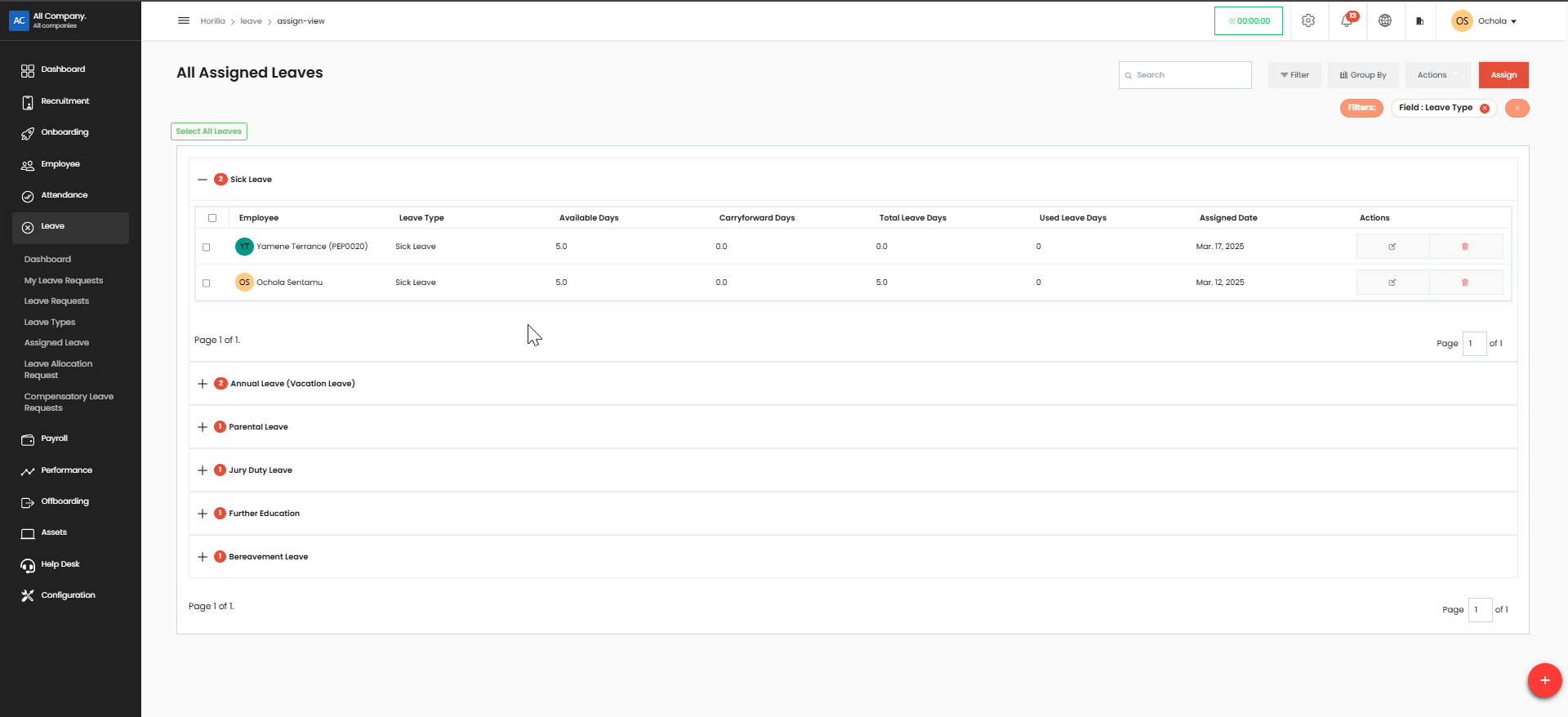Open notifications bell with badge
Screen dimensions: 1568x717
point(1347,20)
